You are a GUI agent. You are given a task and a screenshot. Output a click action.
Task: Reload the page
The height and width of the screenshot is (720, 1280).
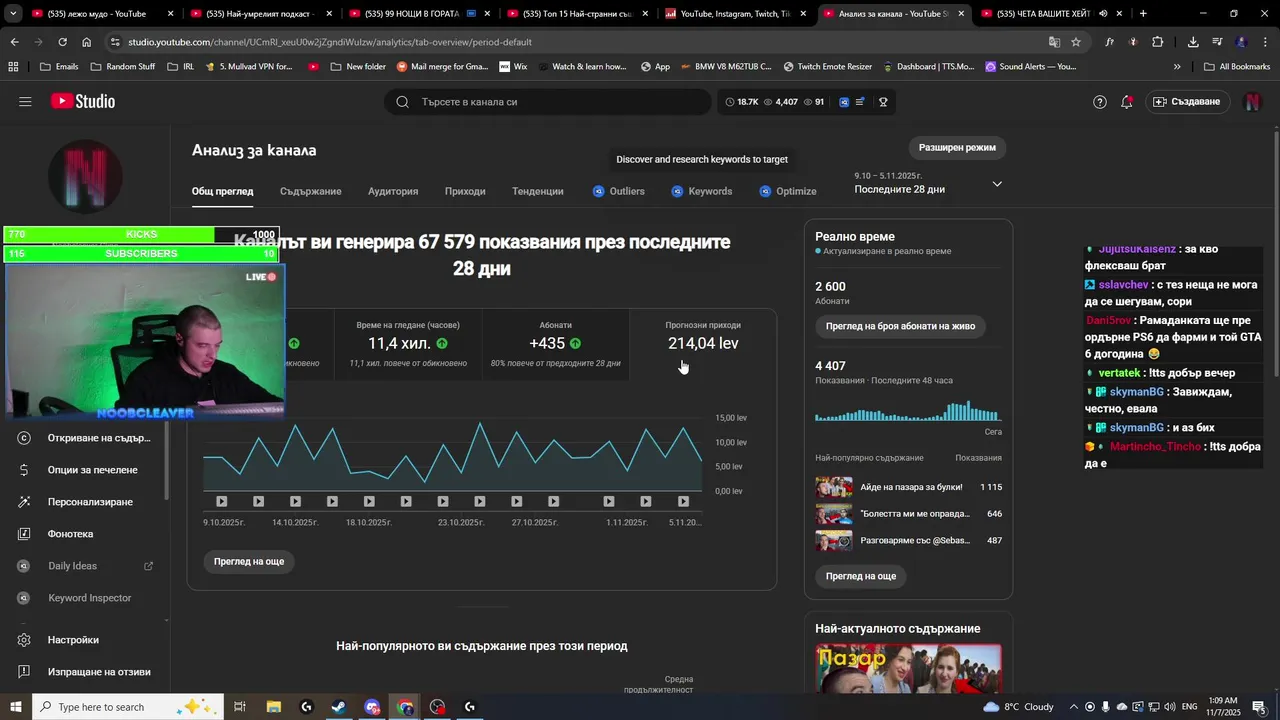click(x=62, y=42)
